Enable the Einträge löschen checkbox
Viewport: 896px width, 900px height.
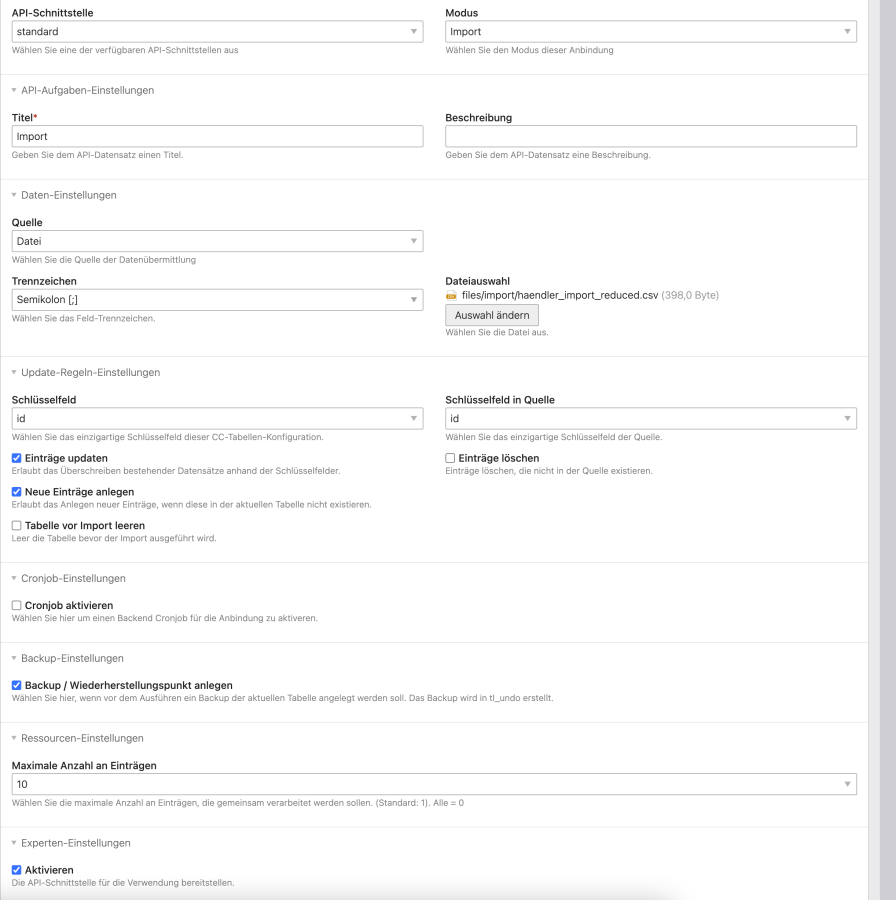click(x=451, y=458)
